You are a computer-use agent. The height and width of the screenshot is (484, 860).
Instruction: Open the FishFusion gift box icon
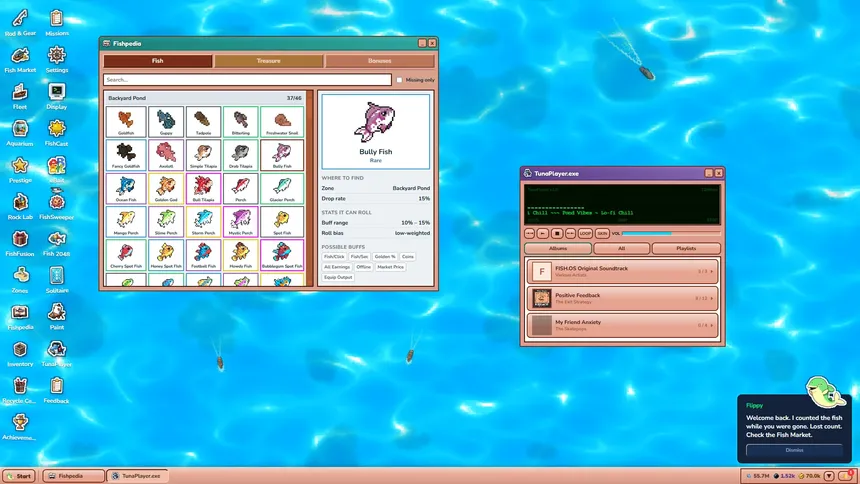point(20,243)
